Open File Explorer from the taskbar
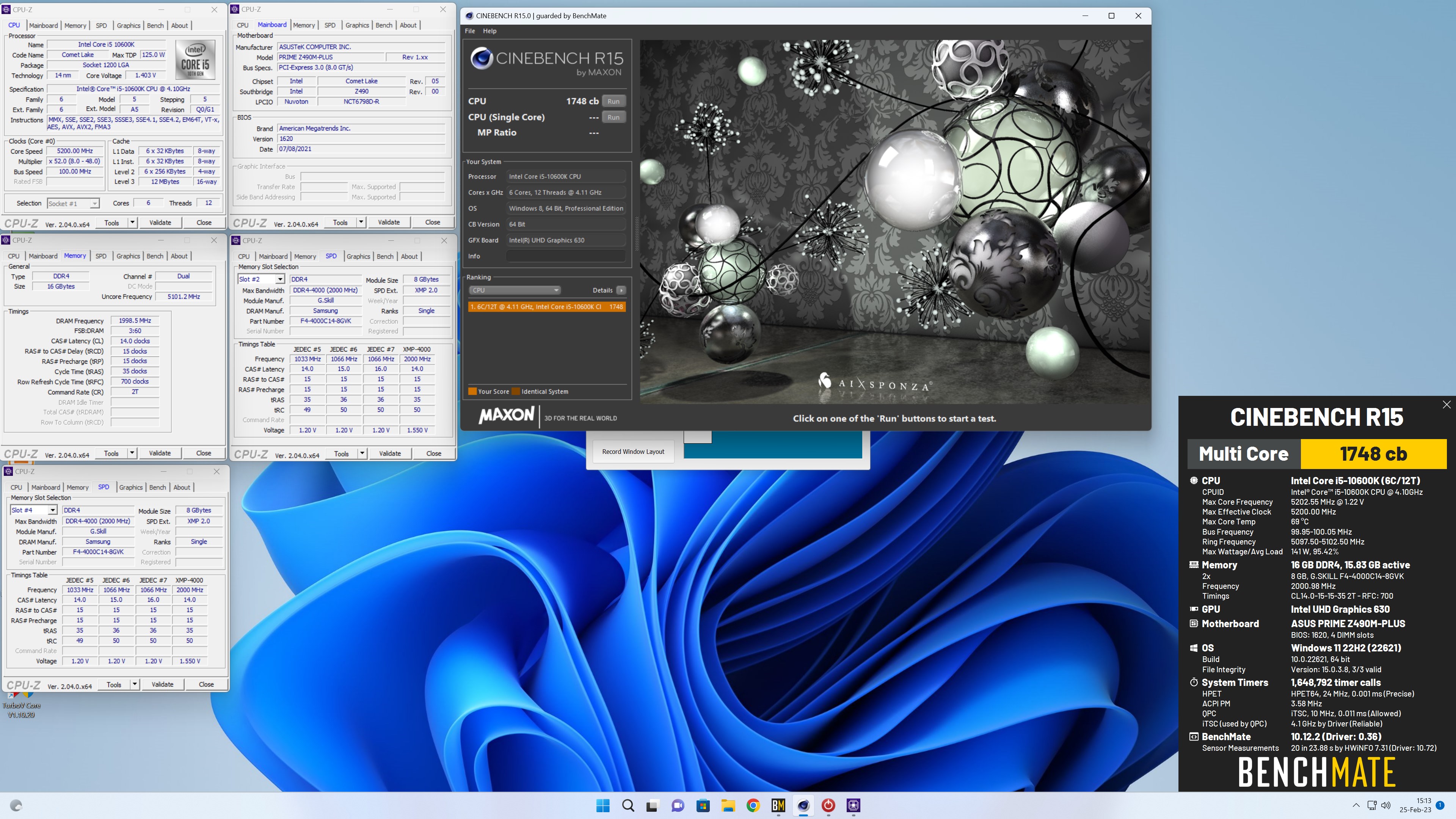Image resolution: width=1456 pixels, height=819 pixels. click(x=728, y=805)
